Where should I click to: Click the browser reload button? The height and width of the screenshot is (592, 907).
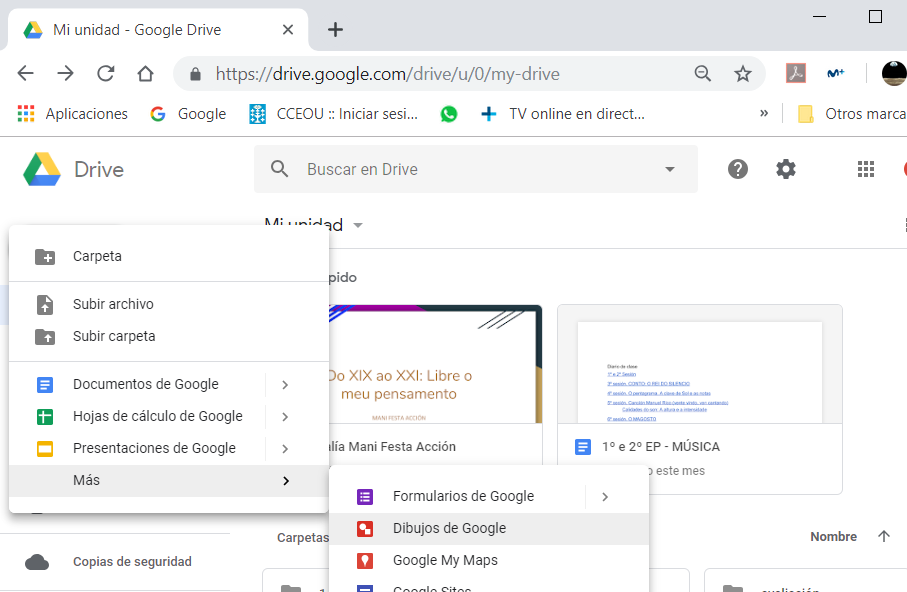pyautogui.click(x=105, y=74)
